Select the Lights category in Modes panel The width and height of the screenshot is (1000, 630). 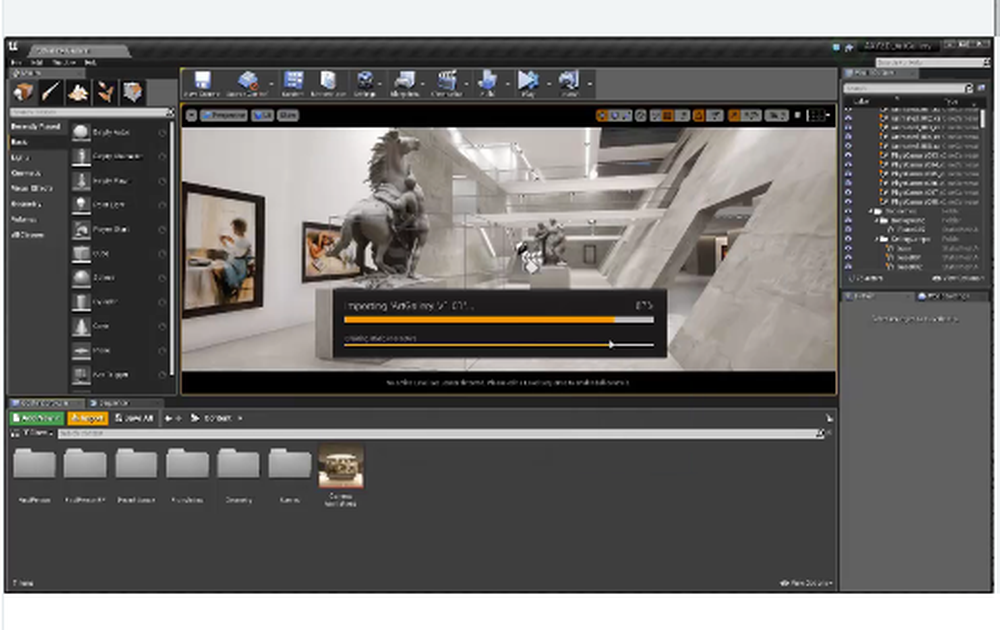(20, 158)
